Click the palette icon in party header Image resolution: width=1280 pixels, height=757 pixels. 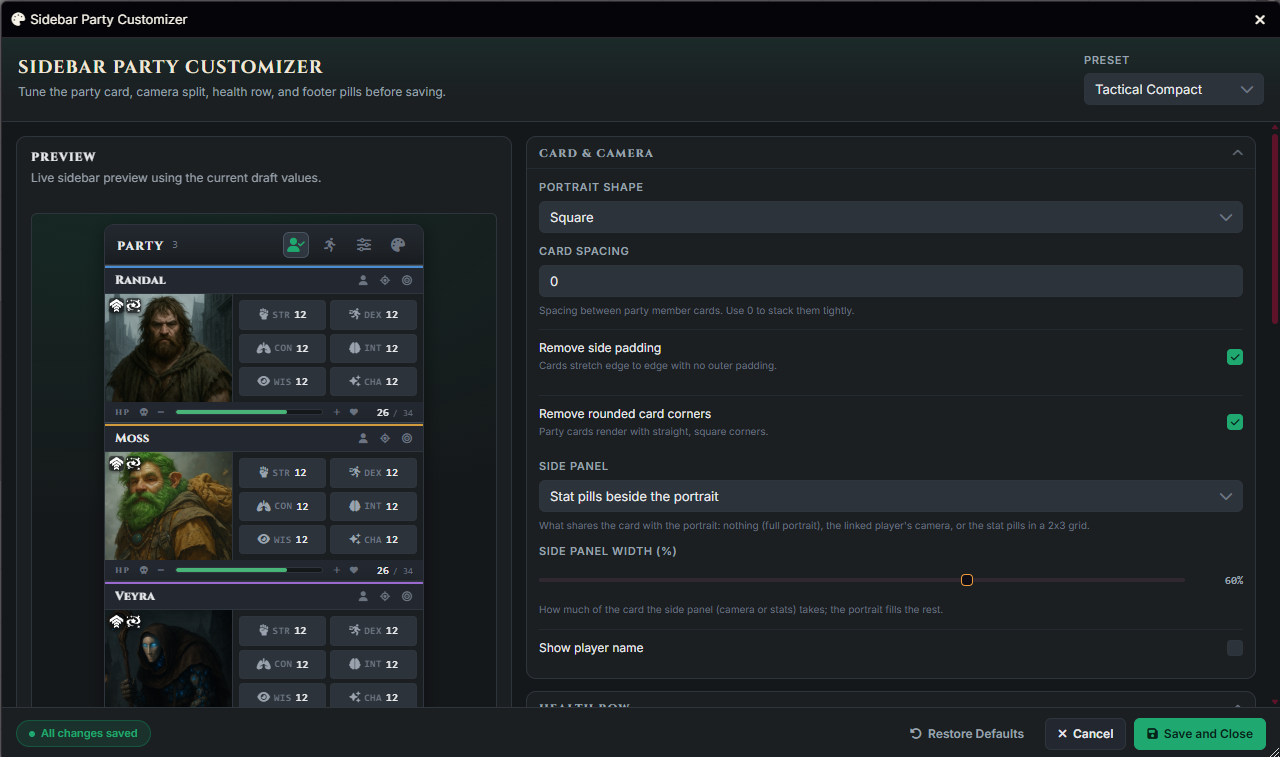click(x=398, y=245)
